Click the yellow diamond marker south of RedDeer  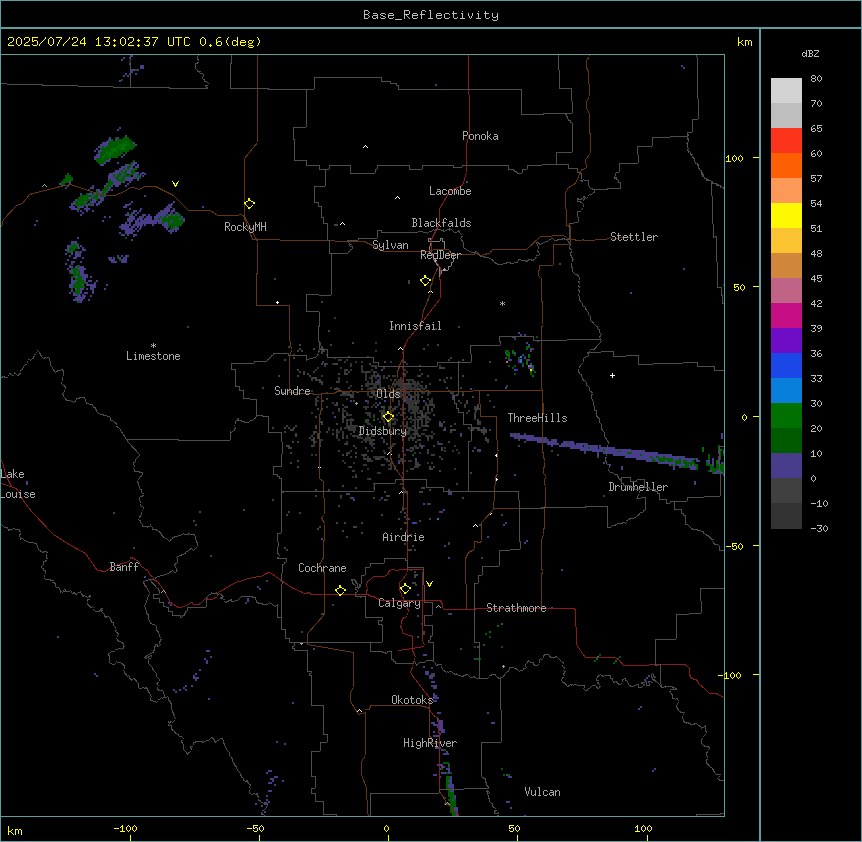point(425,281)
